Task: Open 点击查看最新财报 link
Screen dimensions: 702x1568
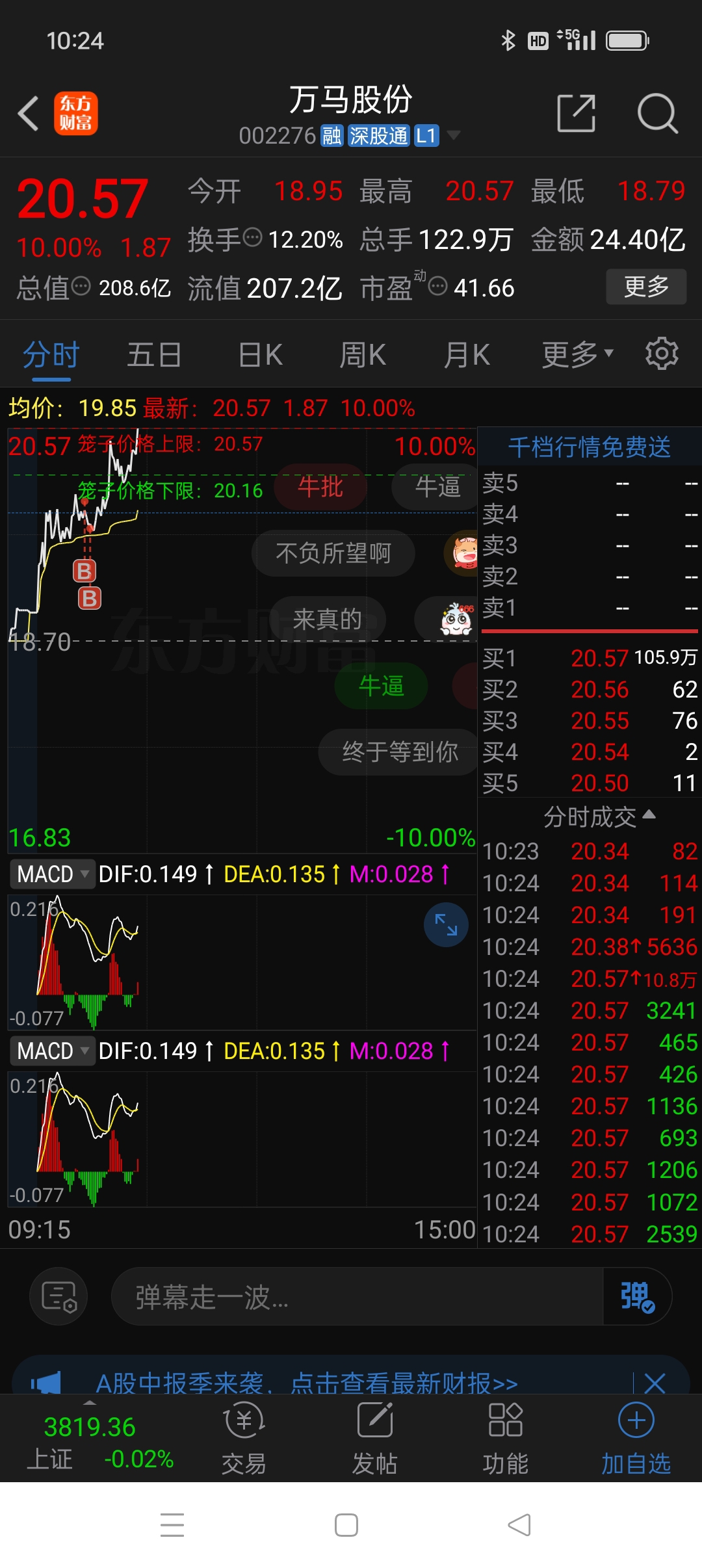Action: coord(403,1383)
